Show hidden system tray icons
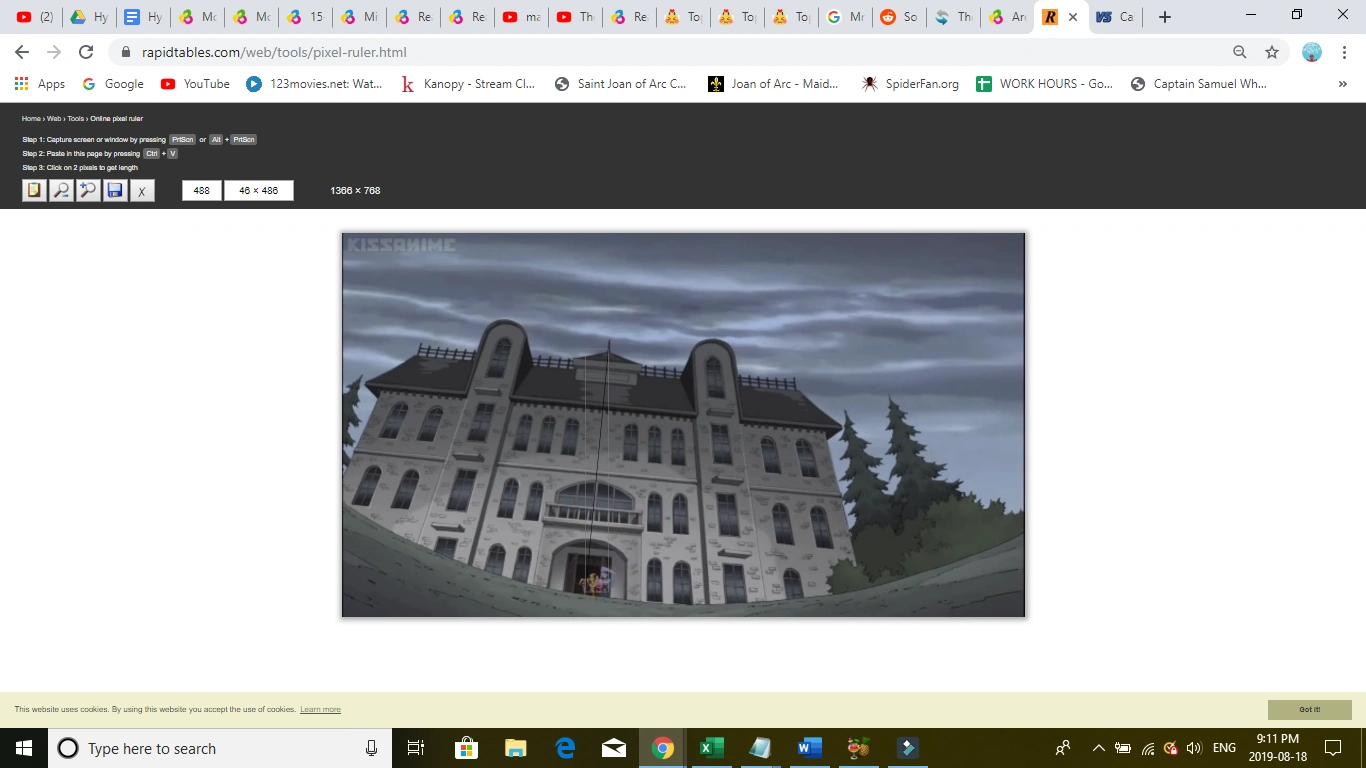This screenshot has width=1366, height=768. [1098, 748]
